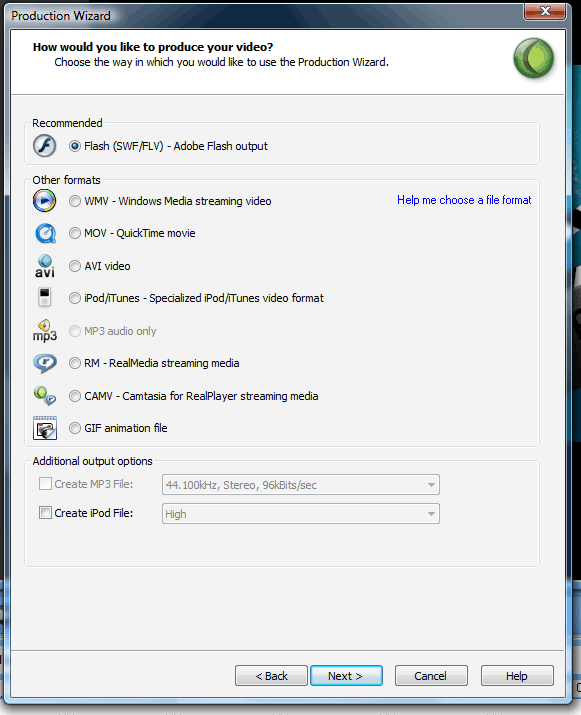Open the MP3 audio quality dropdown
581x715 pixels.
click(x=301, y=485)
